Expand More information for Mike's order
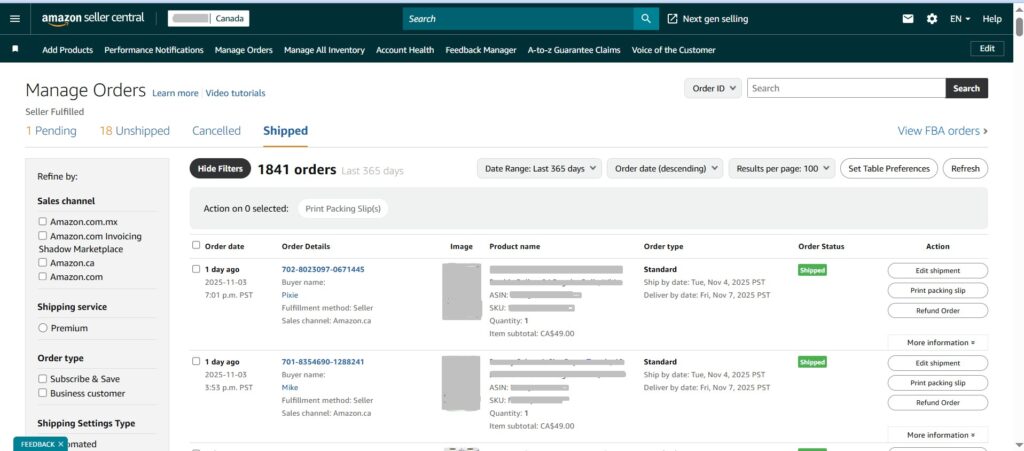The image size is (1024, 451). coord(940,435)
